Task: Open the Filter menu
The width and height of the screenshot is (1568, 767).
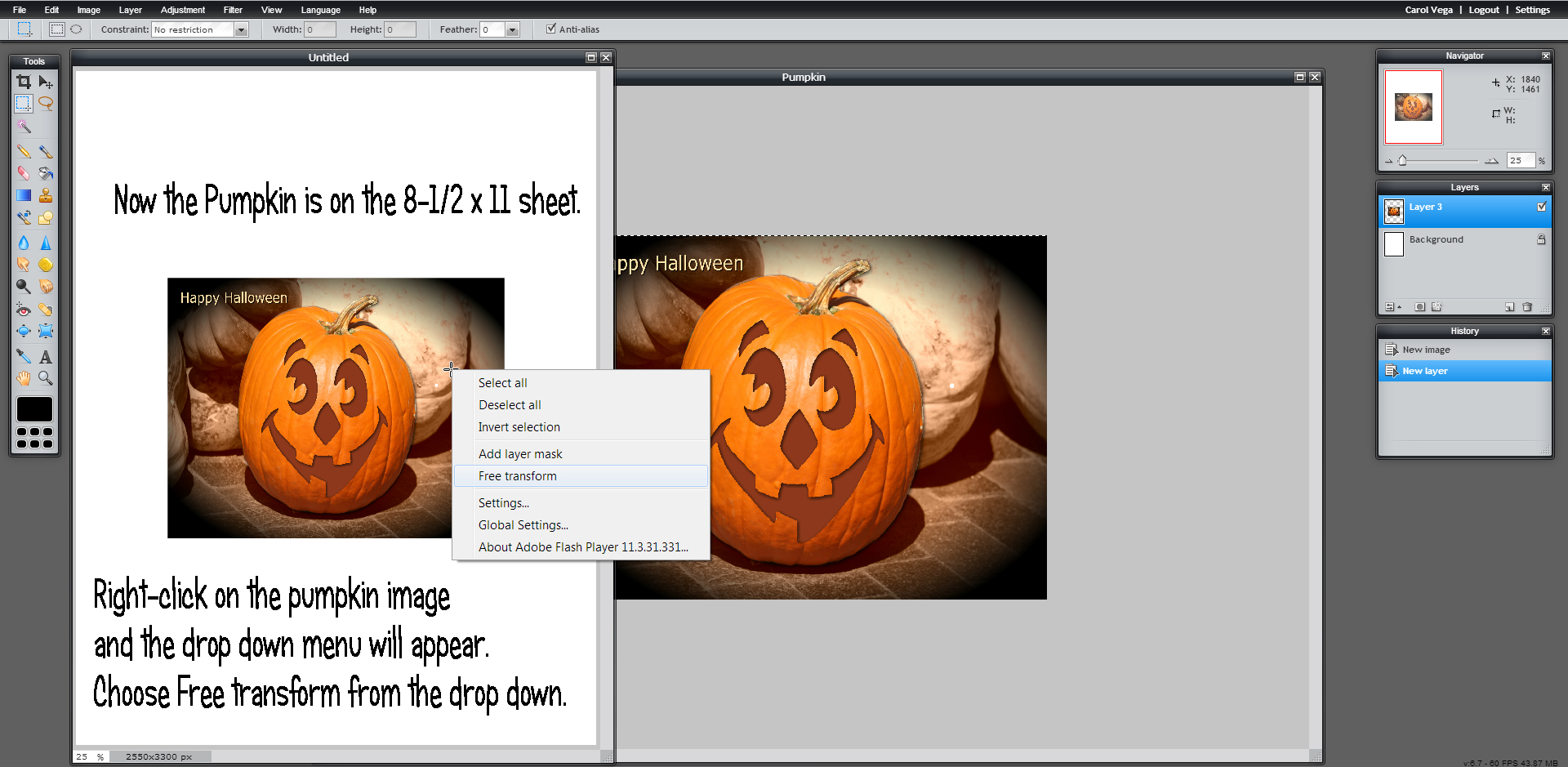Action: click(x=233, y=10)
